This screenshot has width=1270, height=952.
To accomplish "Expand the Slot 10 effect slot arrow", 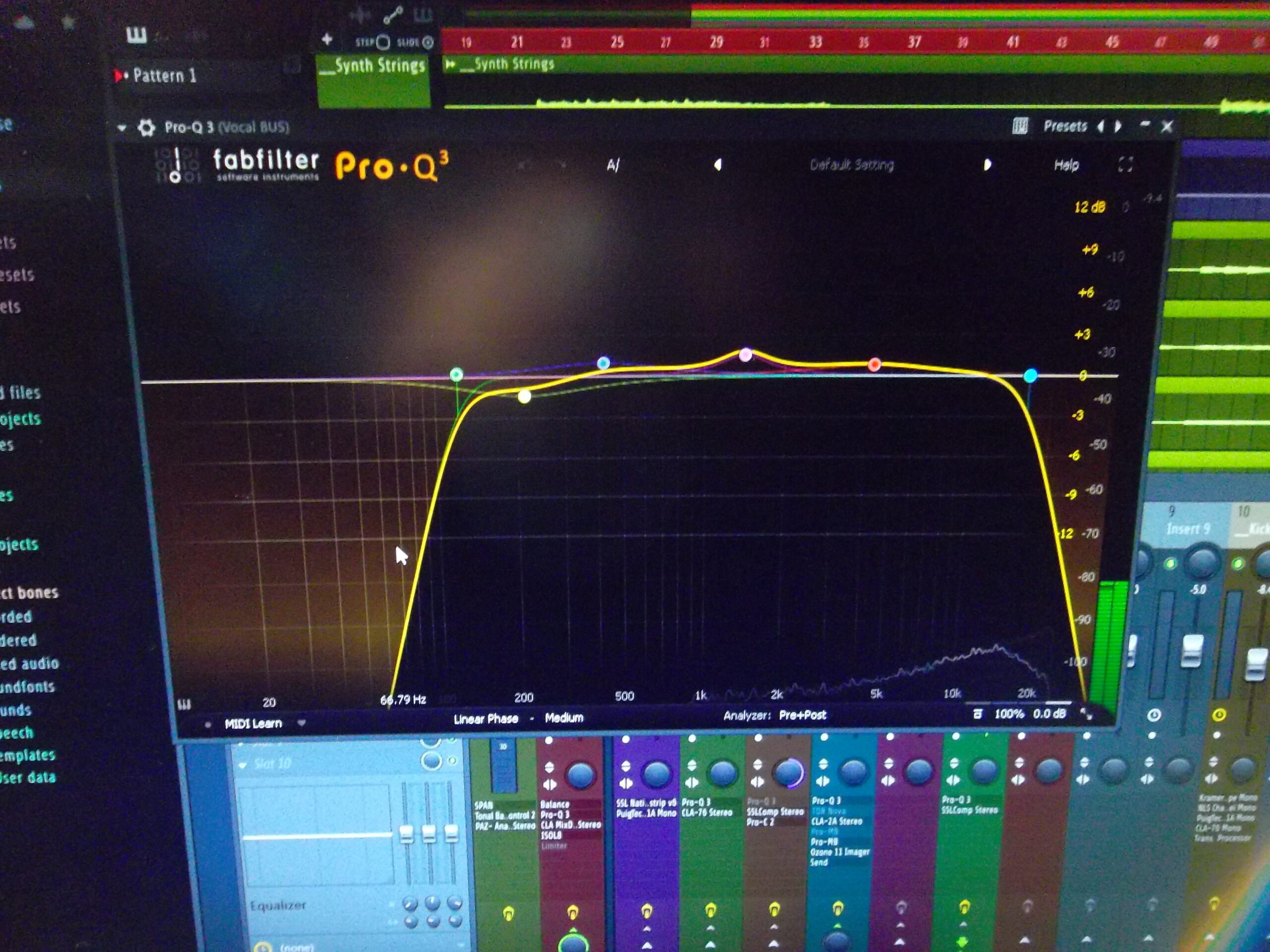I will point(242,765).
